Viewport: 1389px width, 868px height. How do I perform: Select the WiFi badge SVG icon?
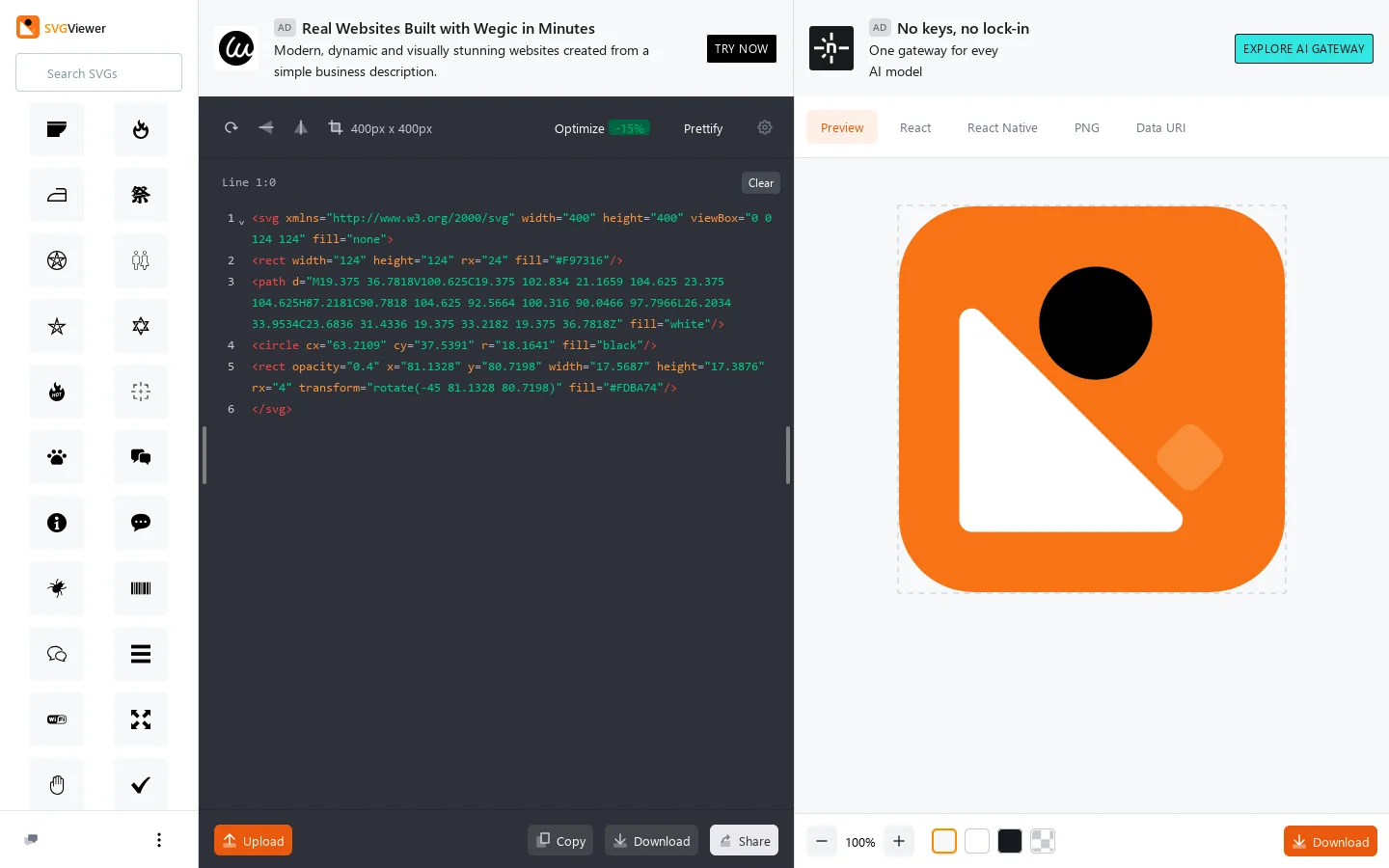(57, 719)
